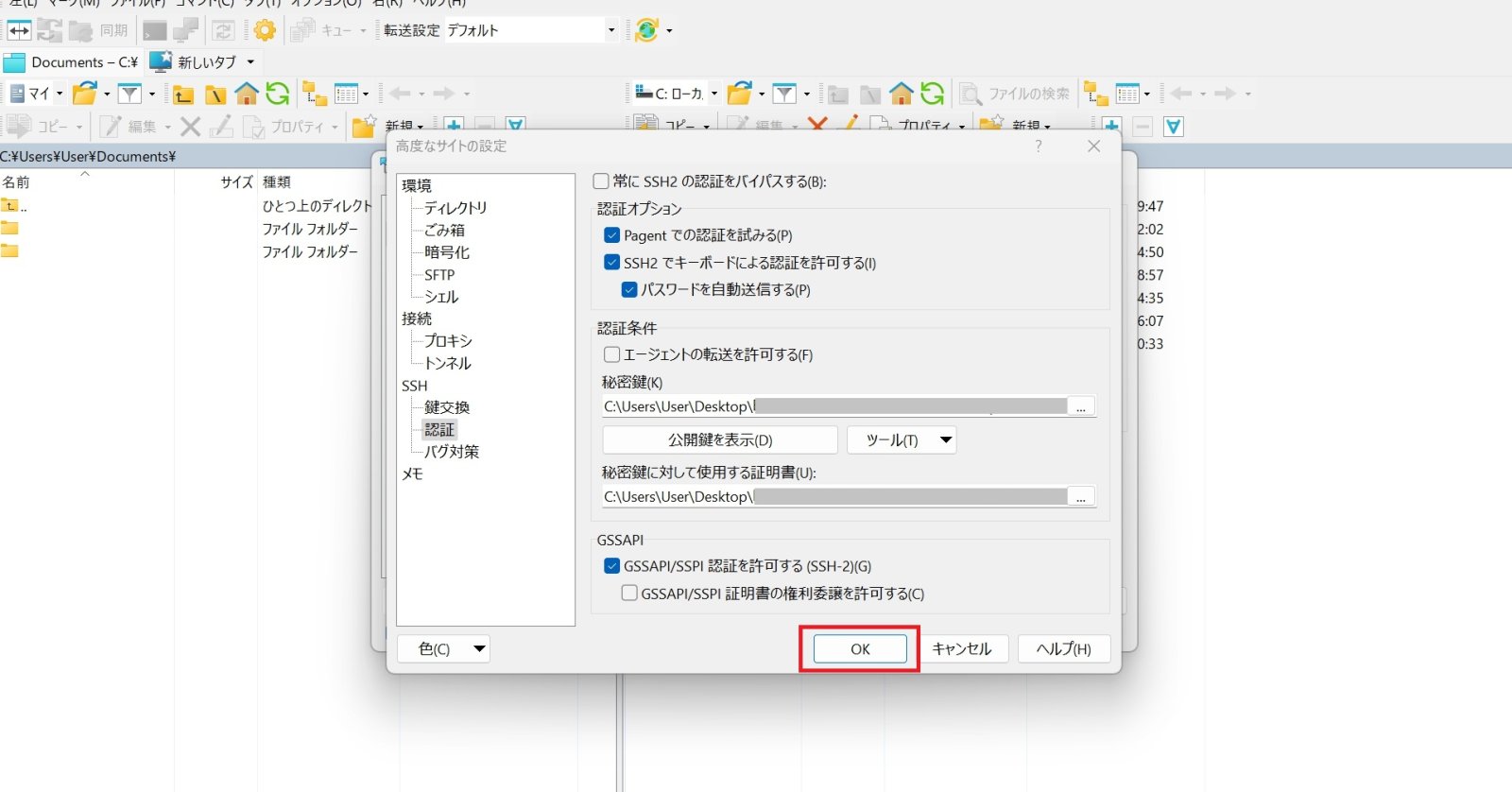
Task: Toggle 常に SSH2 の認証をバイパスする checkbox
Action: 601,181
